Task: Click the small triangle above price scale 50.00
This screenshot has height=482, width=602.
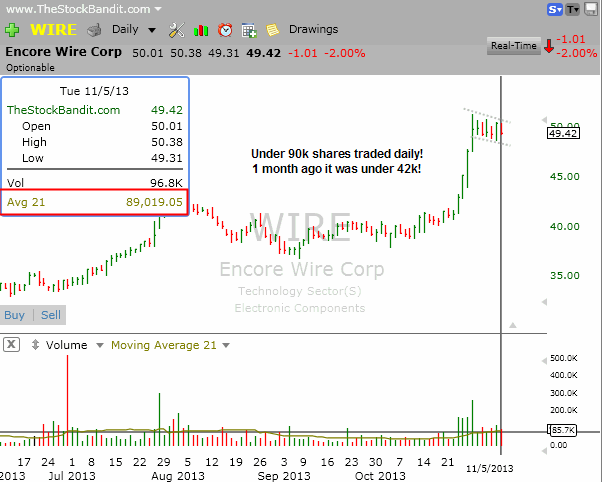Action: coord(544,120)
